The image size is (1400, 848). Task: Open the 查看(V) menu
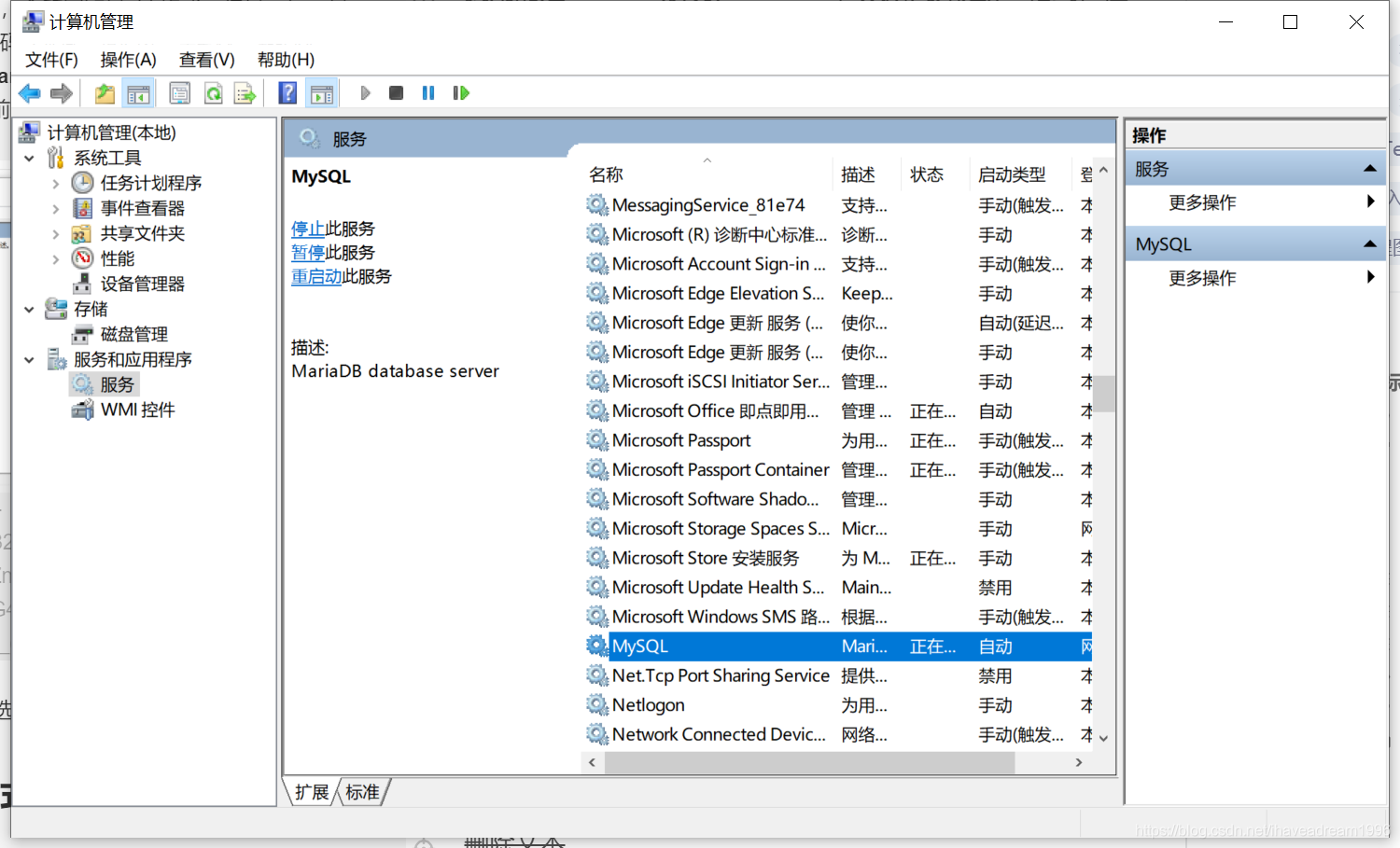[x=207, y=60]
